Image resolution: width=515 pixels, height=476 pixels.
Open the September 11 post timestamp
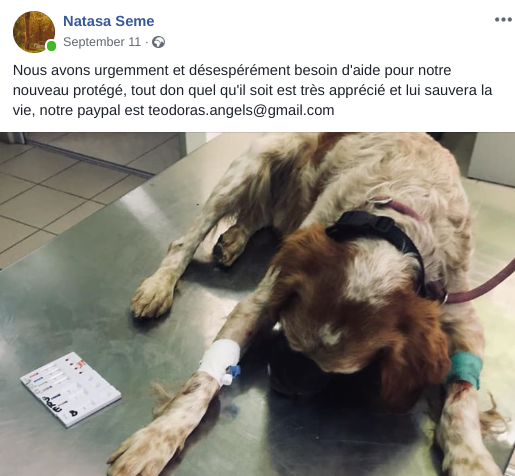click(102, 42)
